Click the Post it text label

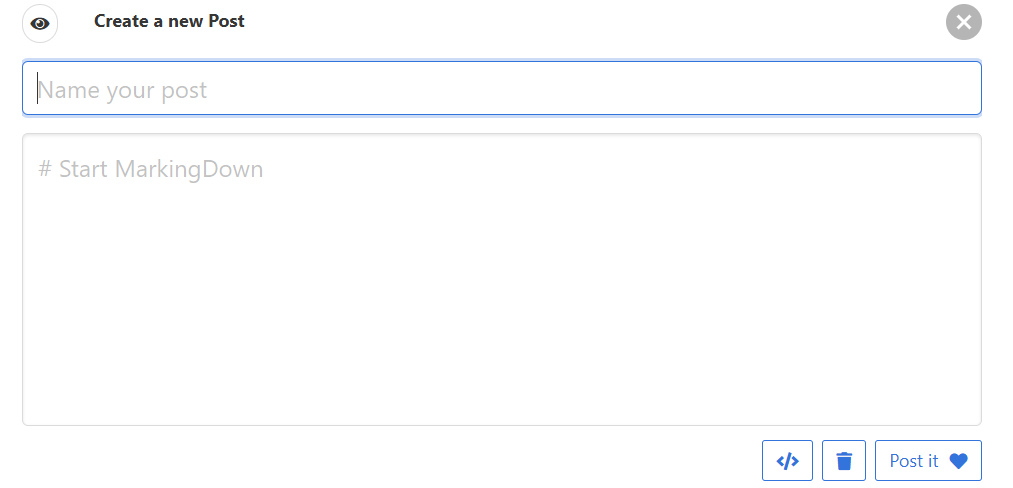(914, 461)
